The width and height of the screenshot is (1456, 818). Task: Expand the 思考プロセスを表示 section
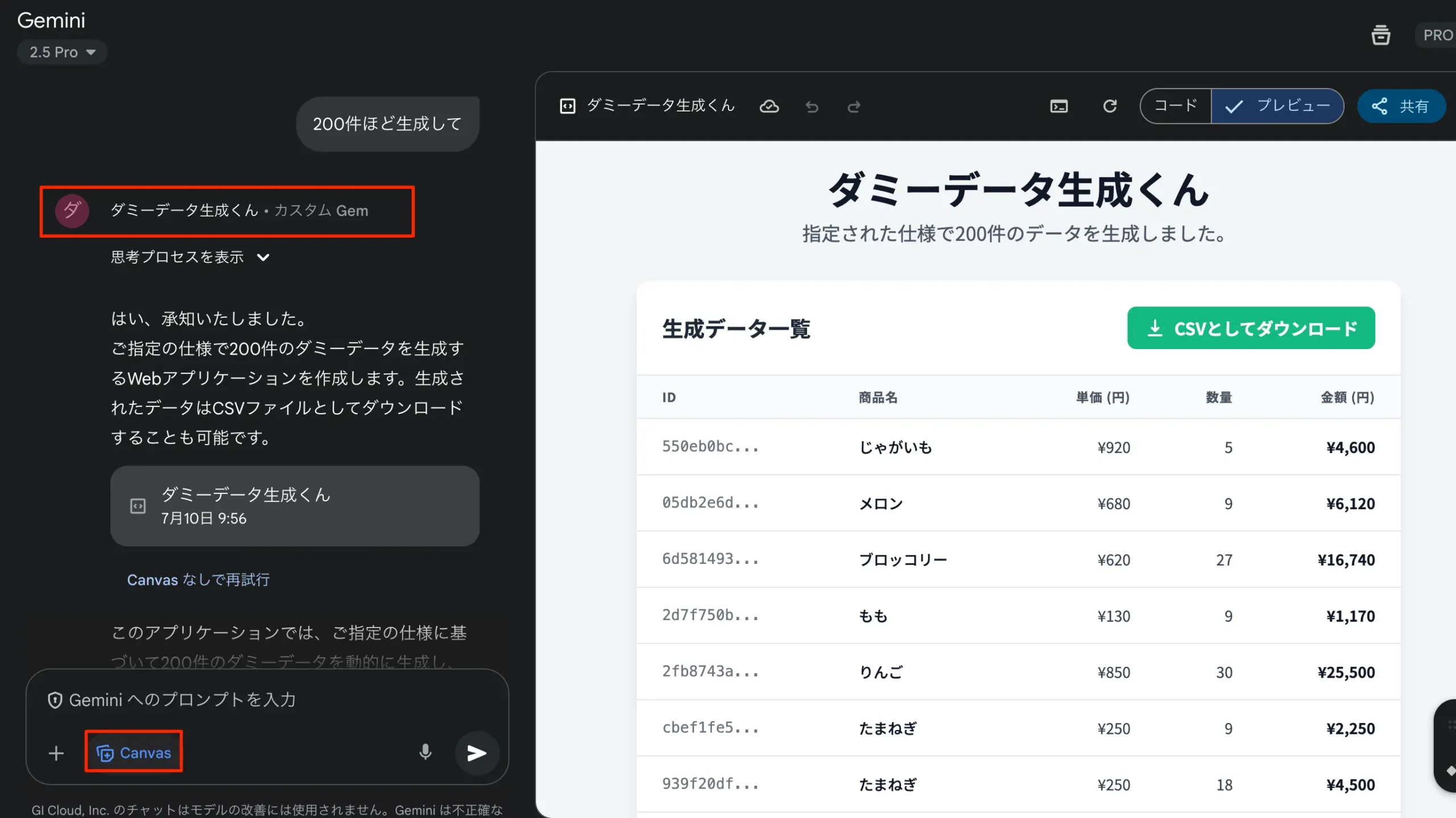[190, 257]
